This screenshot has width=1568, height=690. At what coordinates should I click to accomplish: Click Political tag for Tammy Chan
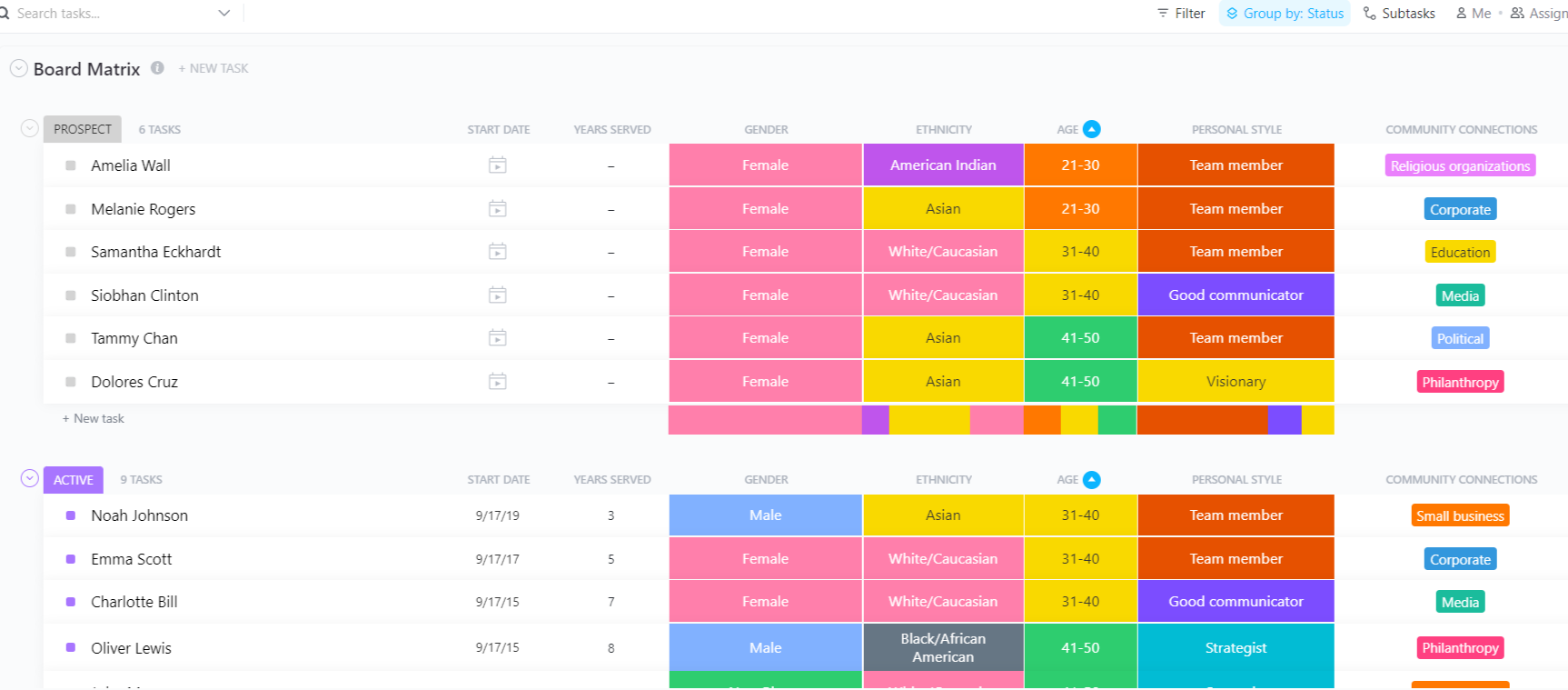click(x=1460, y=339)
